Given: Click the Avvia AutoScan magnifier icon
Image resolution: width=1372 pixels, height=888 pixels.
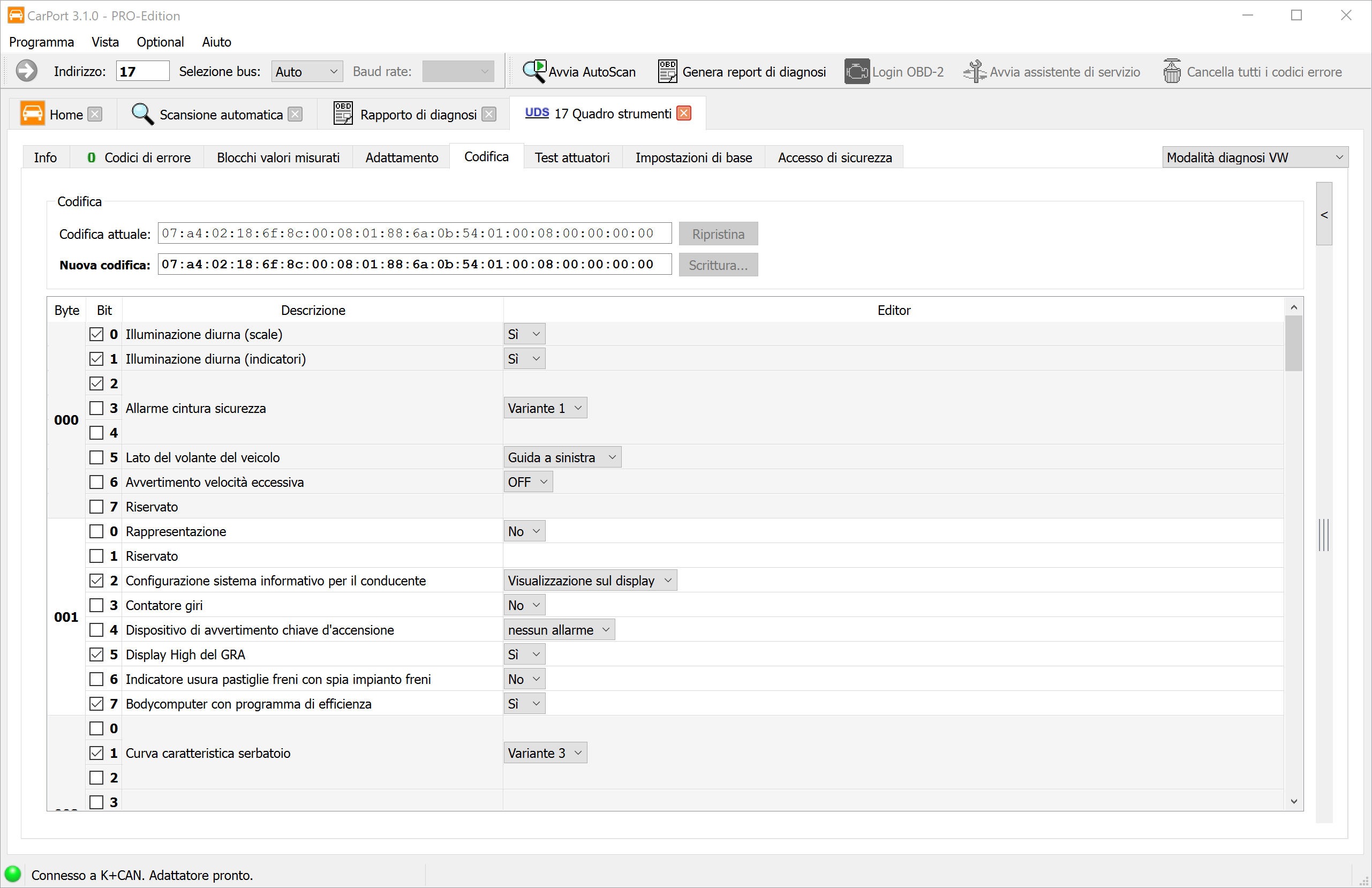Looking at the screenshot, I should point(534,72).
